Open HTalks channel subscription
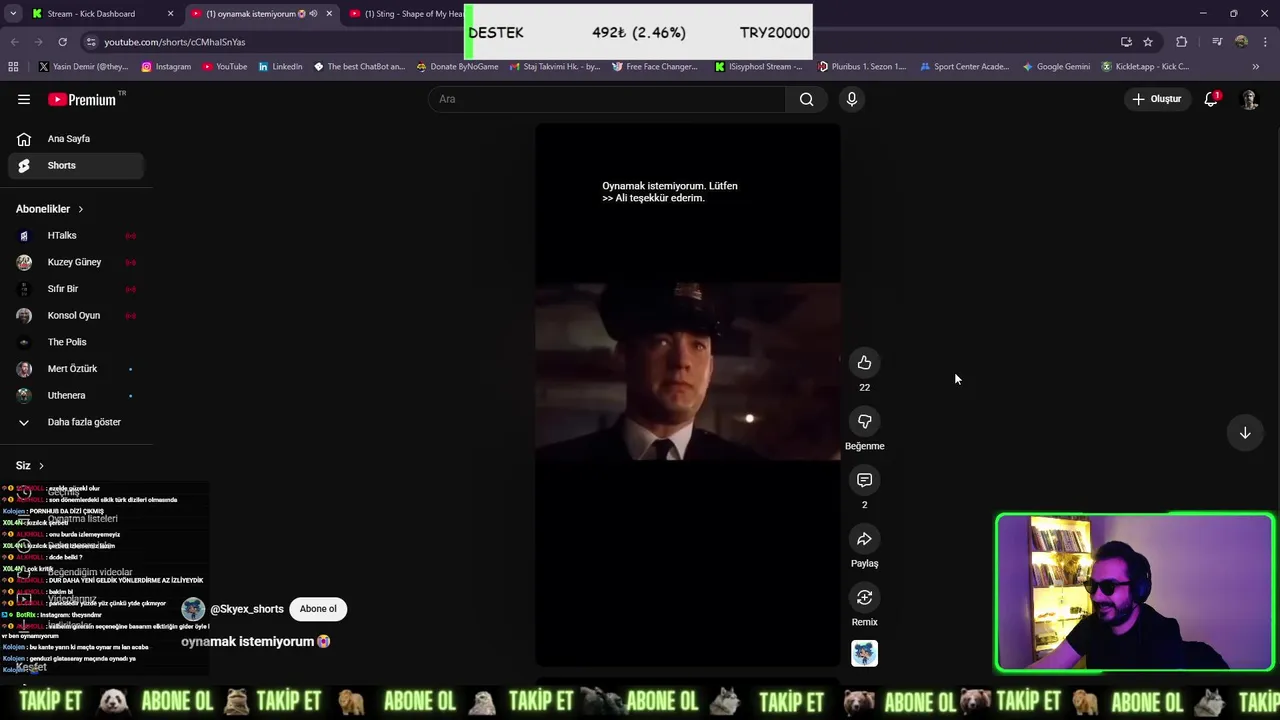This screenshot has height=720, width=1280. [x=76, y=236]
